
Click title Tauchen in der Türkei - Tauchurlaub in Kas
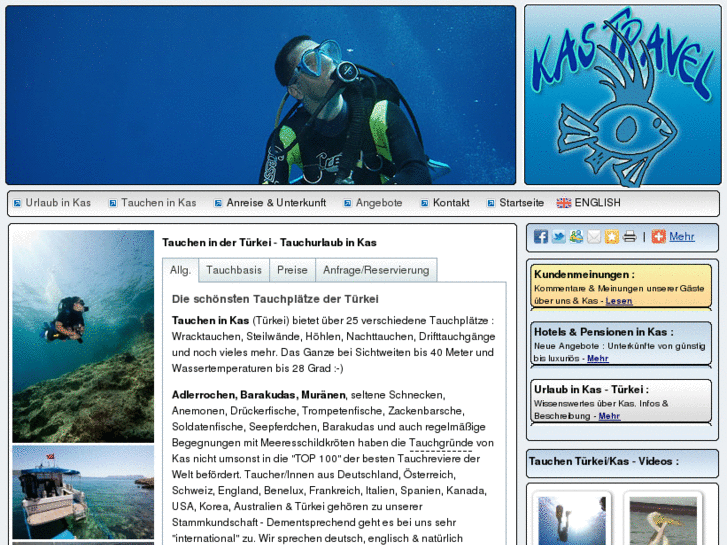tap(269, 243)
